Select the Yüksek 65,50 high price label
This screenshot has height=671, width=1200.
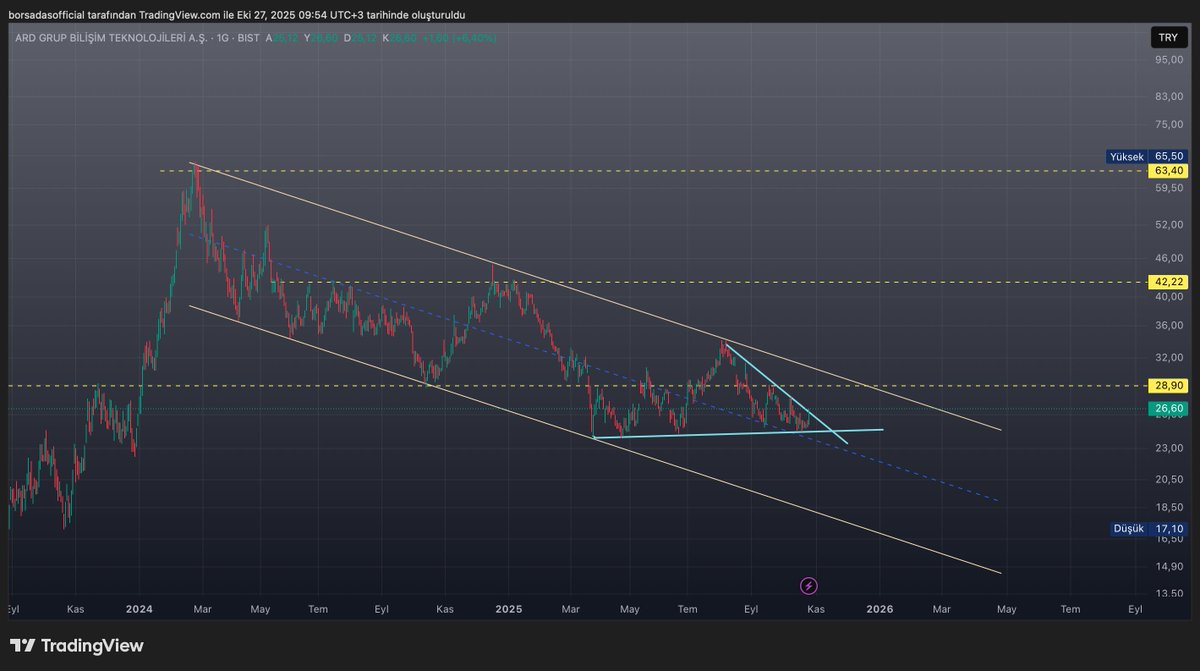1147,157
